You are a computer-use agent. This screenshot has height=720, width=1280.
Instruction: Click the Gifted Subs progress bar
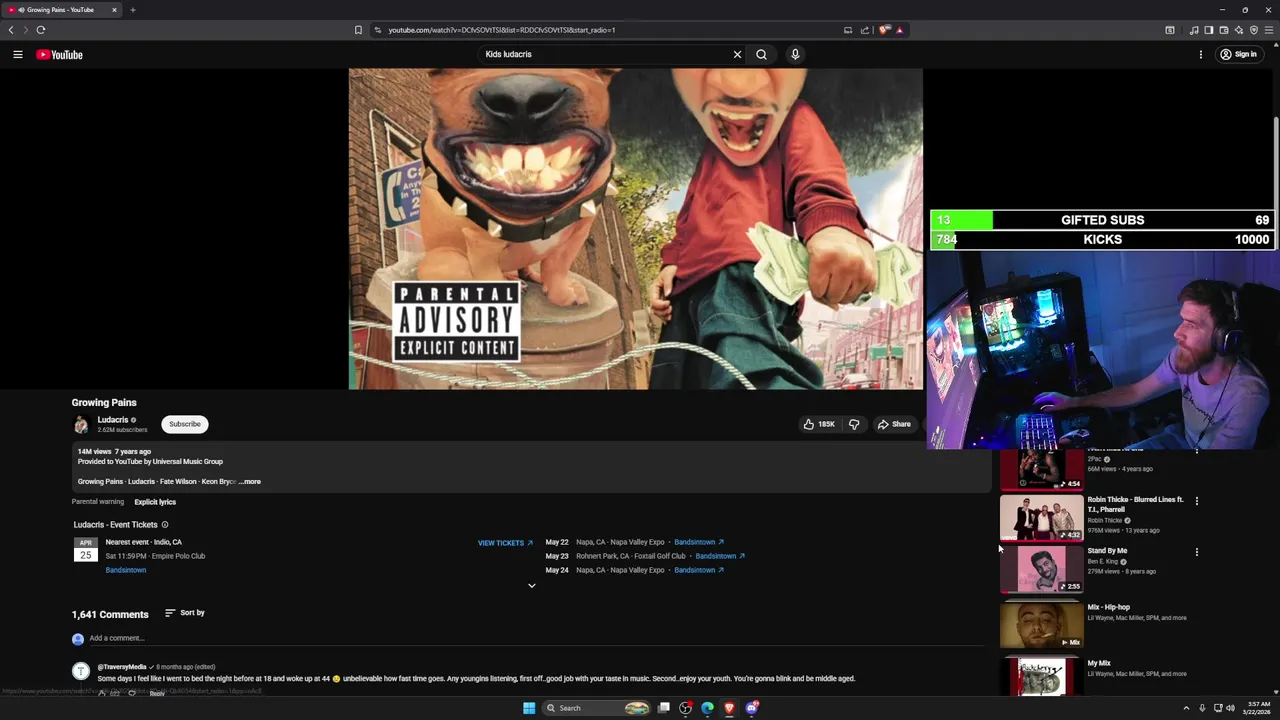1103,220
